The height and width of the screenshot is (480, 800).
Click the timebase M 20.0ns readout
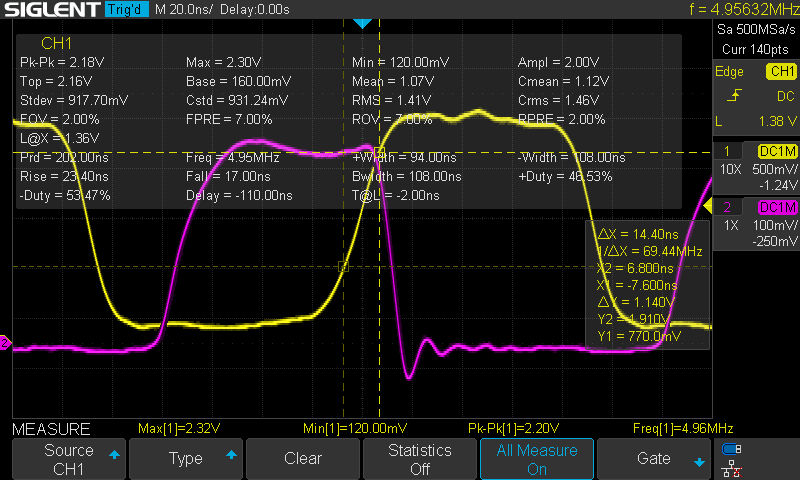tap(183, 10)
